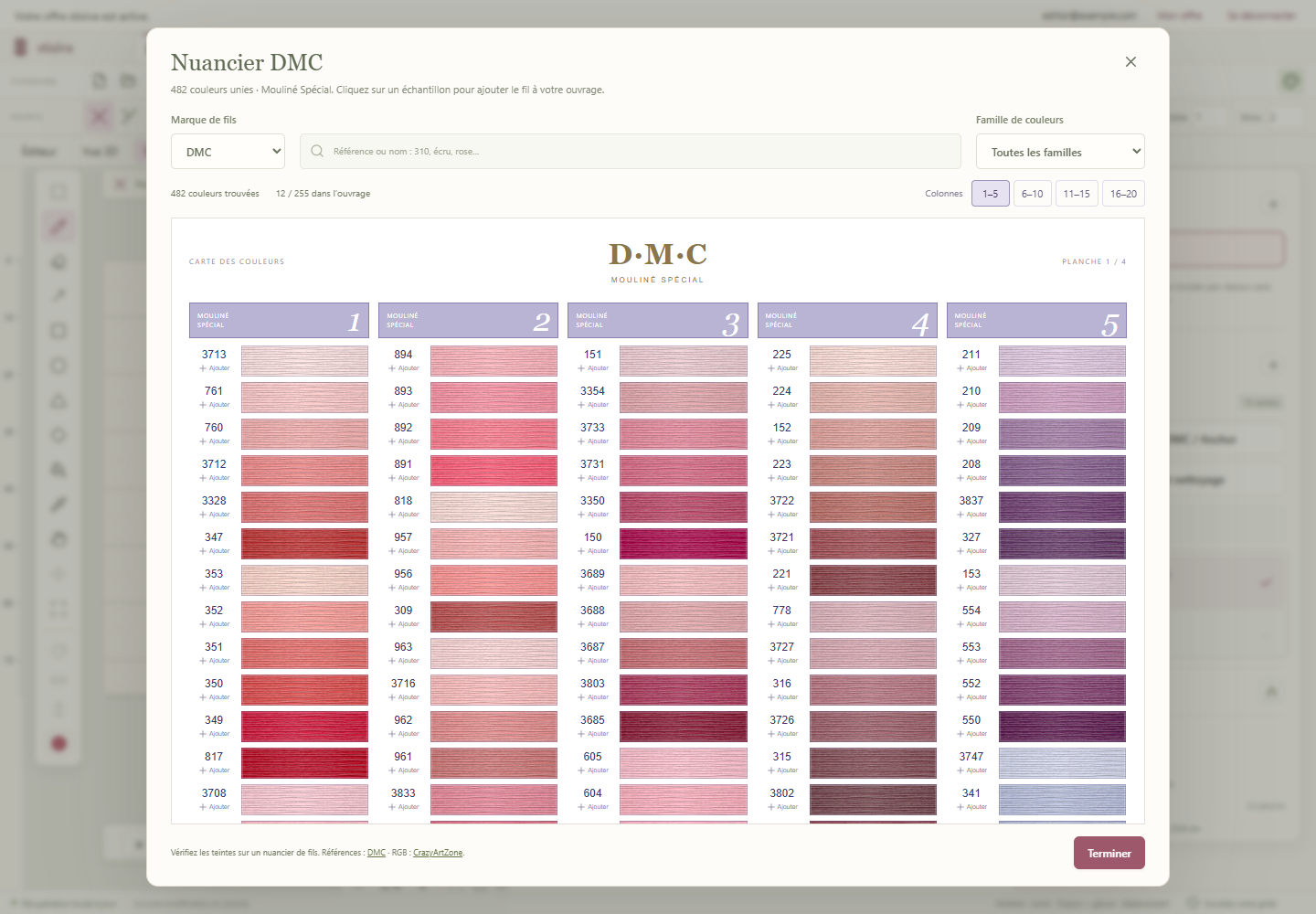Expand the Famille de couleurs dropdown
The height and width of the screenshot is (914, 1316).
1060,152
